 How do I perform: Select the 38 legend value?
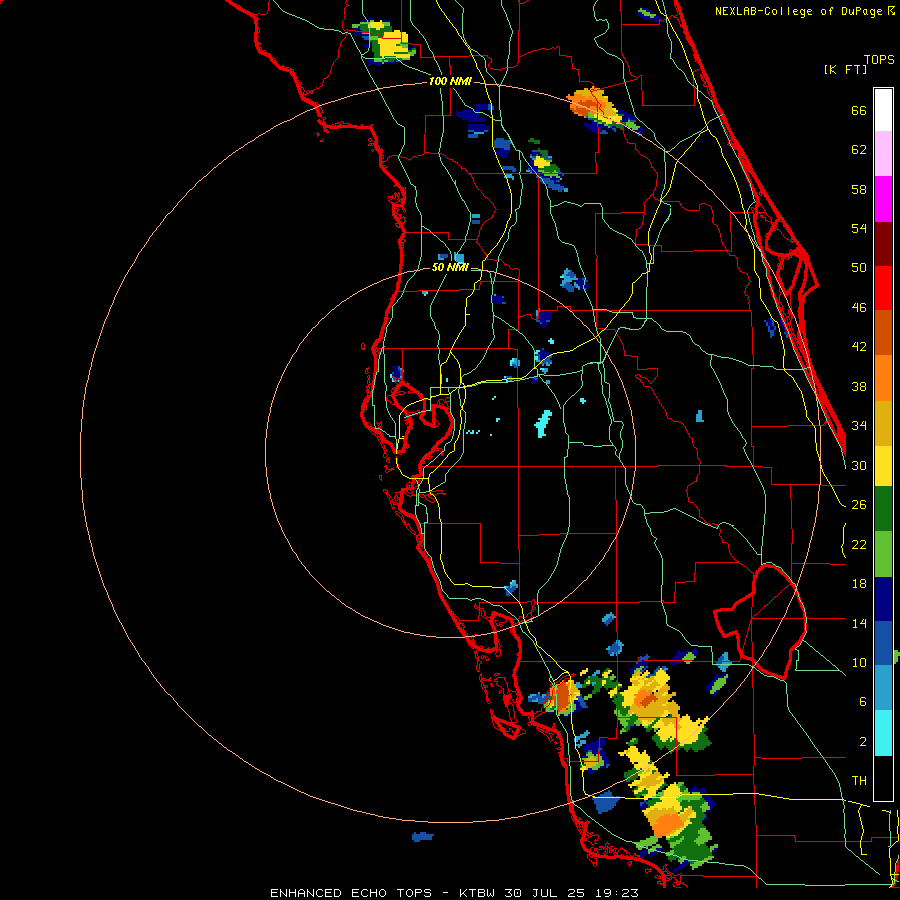(859, 387)
